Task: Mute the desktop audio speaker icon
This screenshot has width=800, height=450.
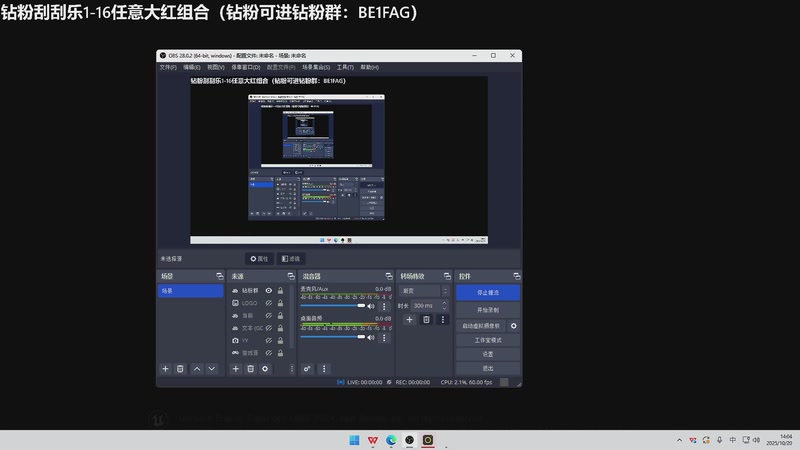Action: [x=371, y=337]
